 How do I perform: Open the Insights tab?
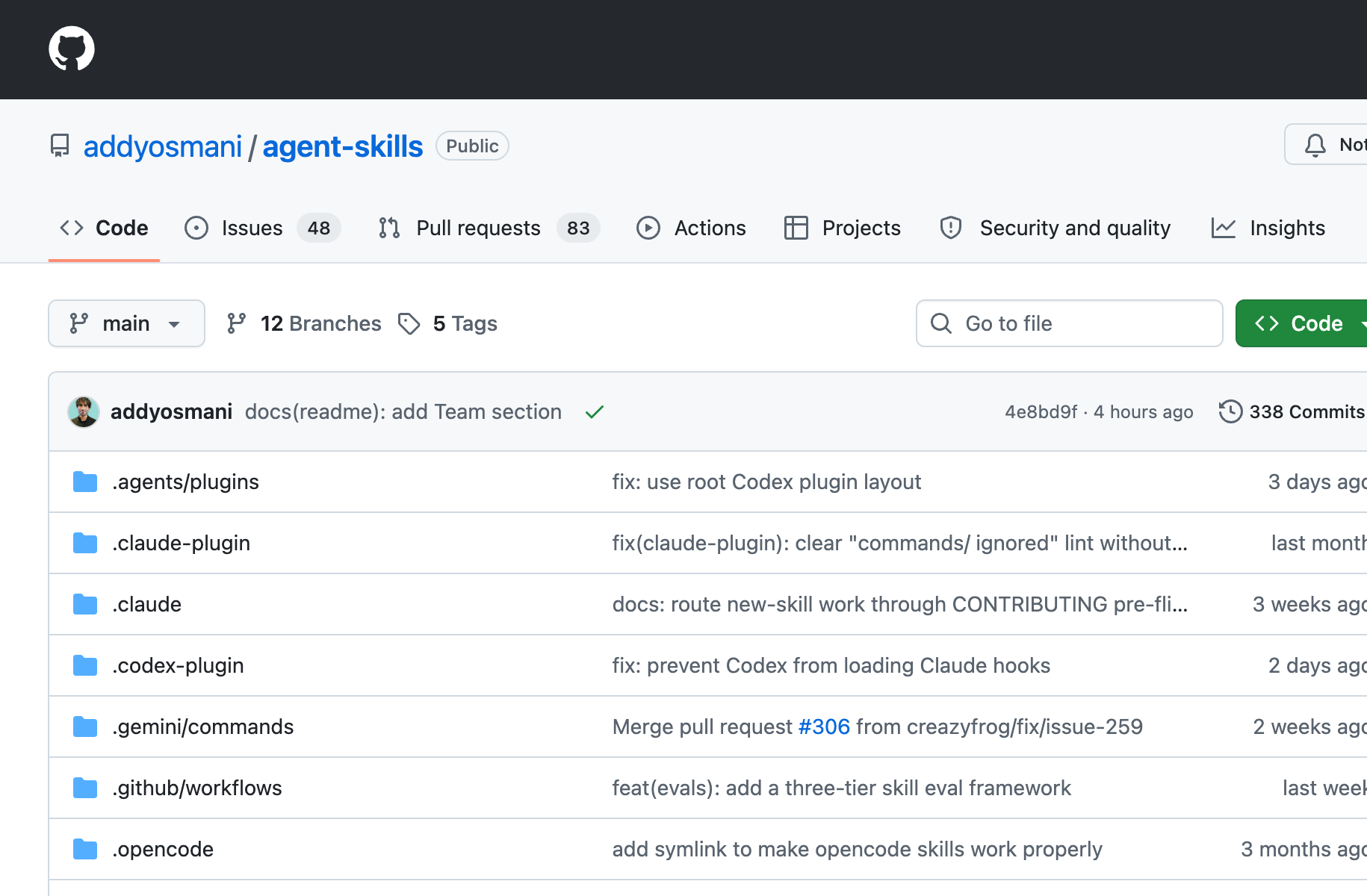[x=1268, y=228]
